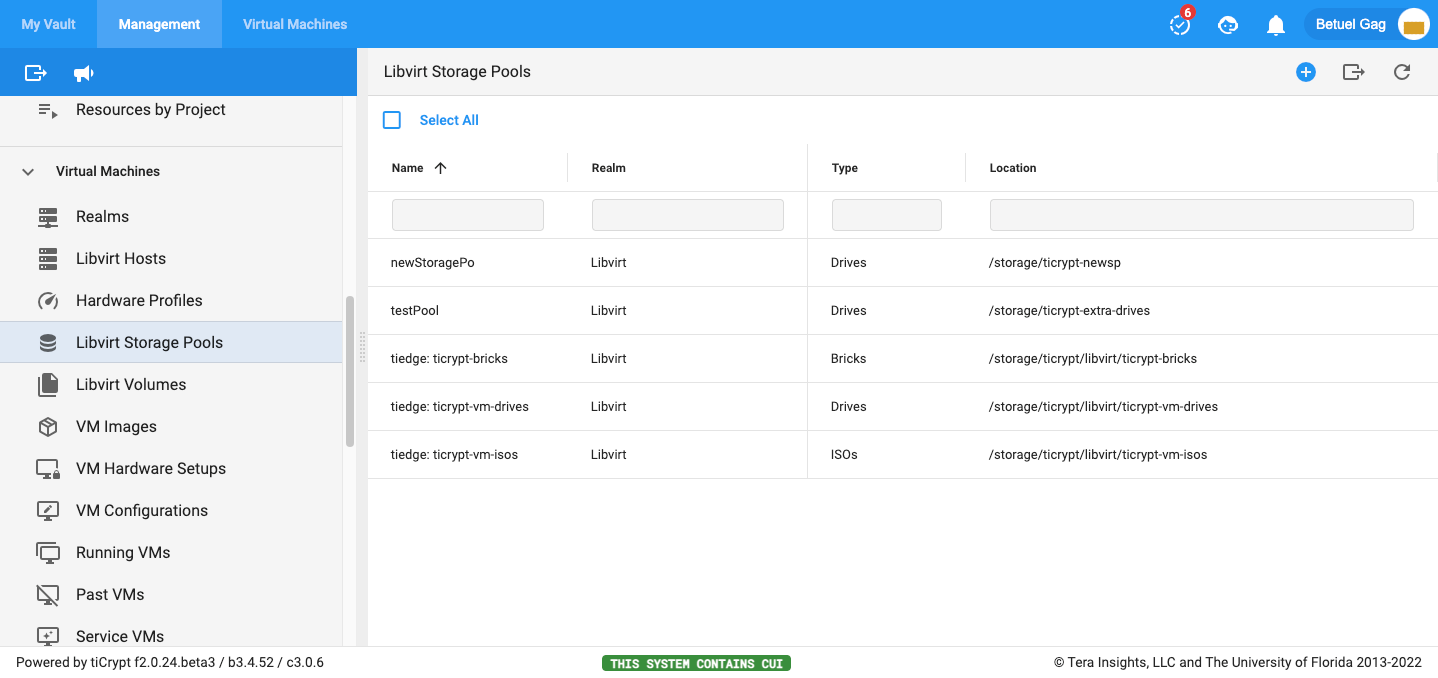Image resolution: width=1438 pixels, height=678 pixels.
Task: Collapse the Virtual Machines sidebar section
Action: coord(28,172)
